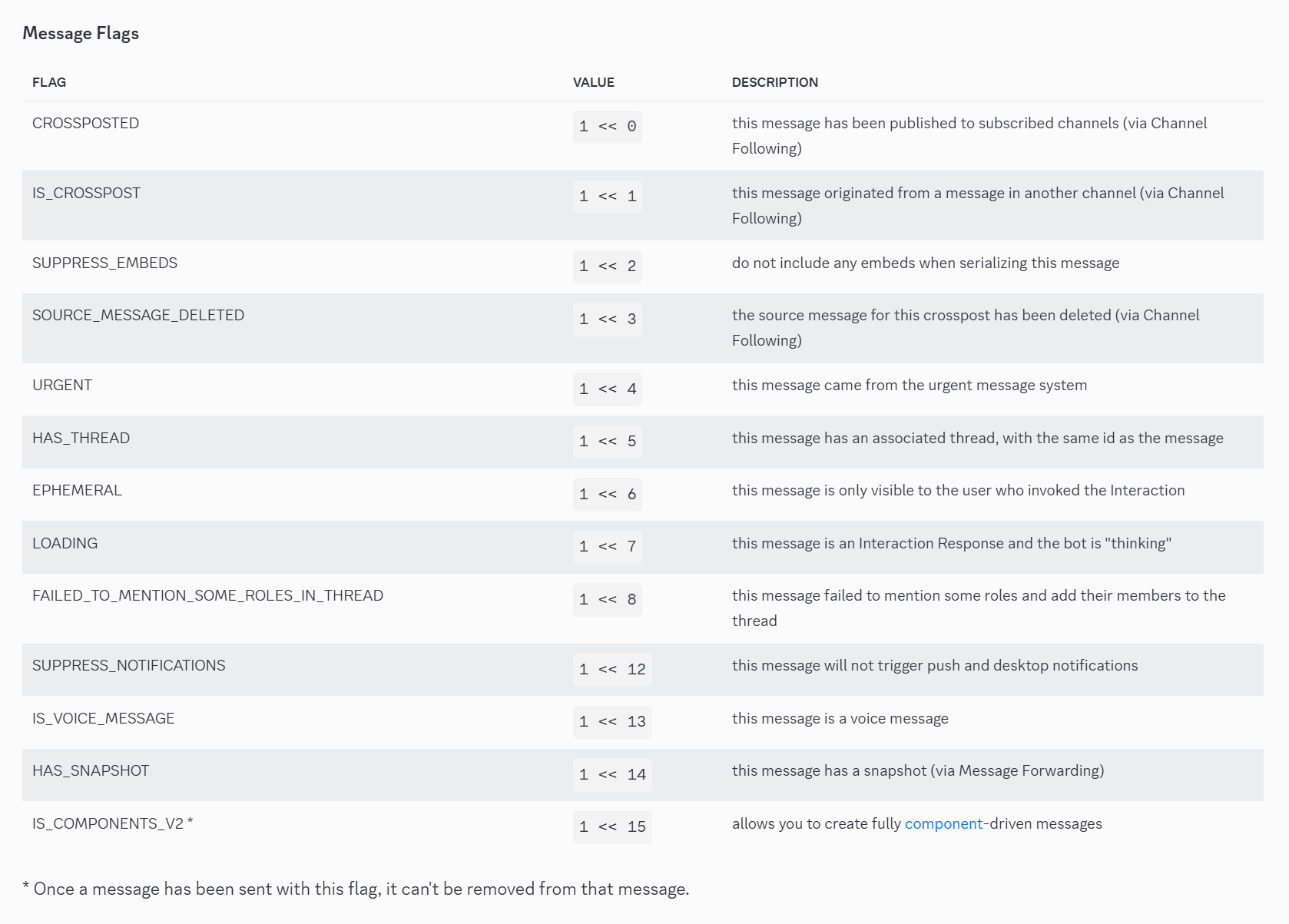The width and height of the screenshot is (1289, 924).
Task: Click the IS_CROSSPOST flag name
Action: coord(86,193)
